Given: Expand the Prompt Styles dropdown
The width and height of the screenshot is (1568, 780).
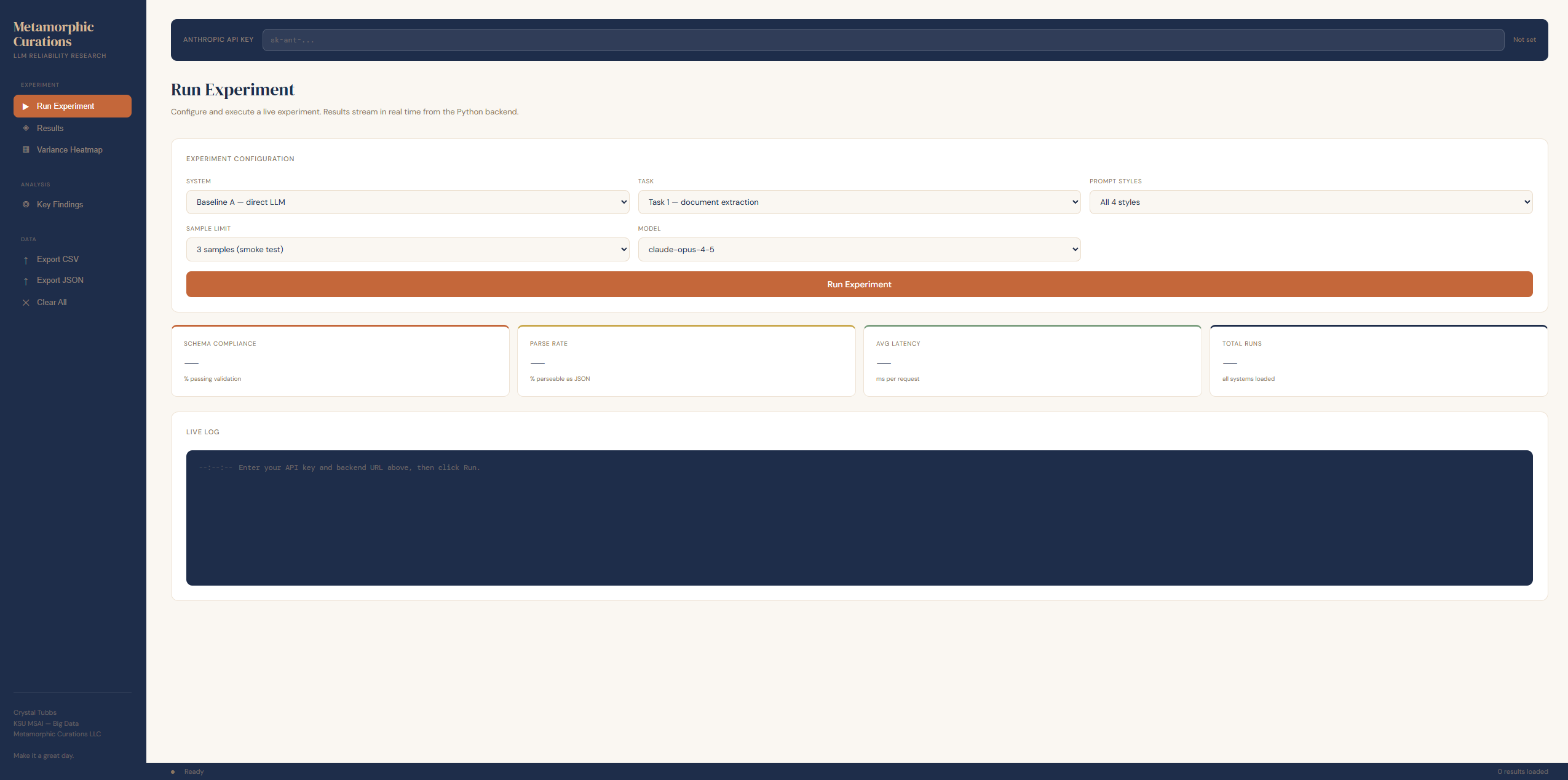Looking at the screenshot, I should pyautogui.click(x=1311, y=202).
